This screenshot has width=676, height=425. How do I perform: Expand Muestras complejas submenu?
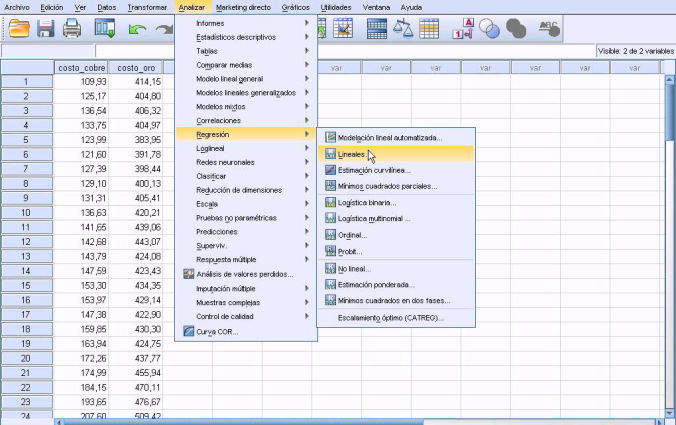[x=246, y=303]
